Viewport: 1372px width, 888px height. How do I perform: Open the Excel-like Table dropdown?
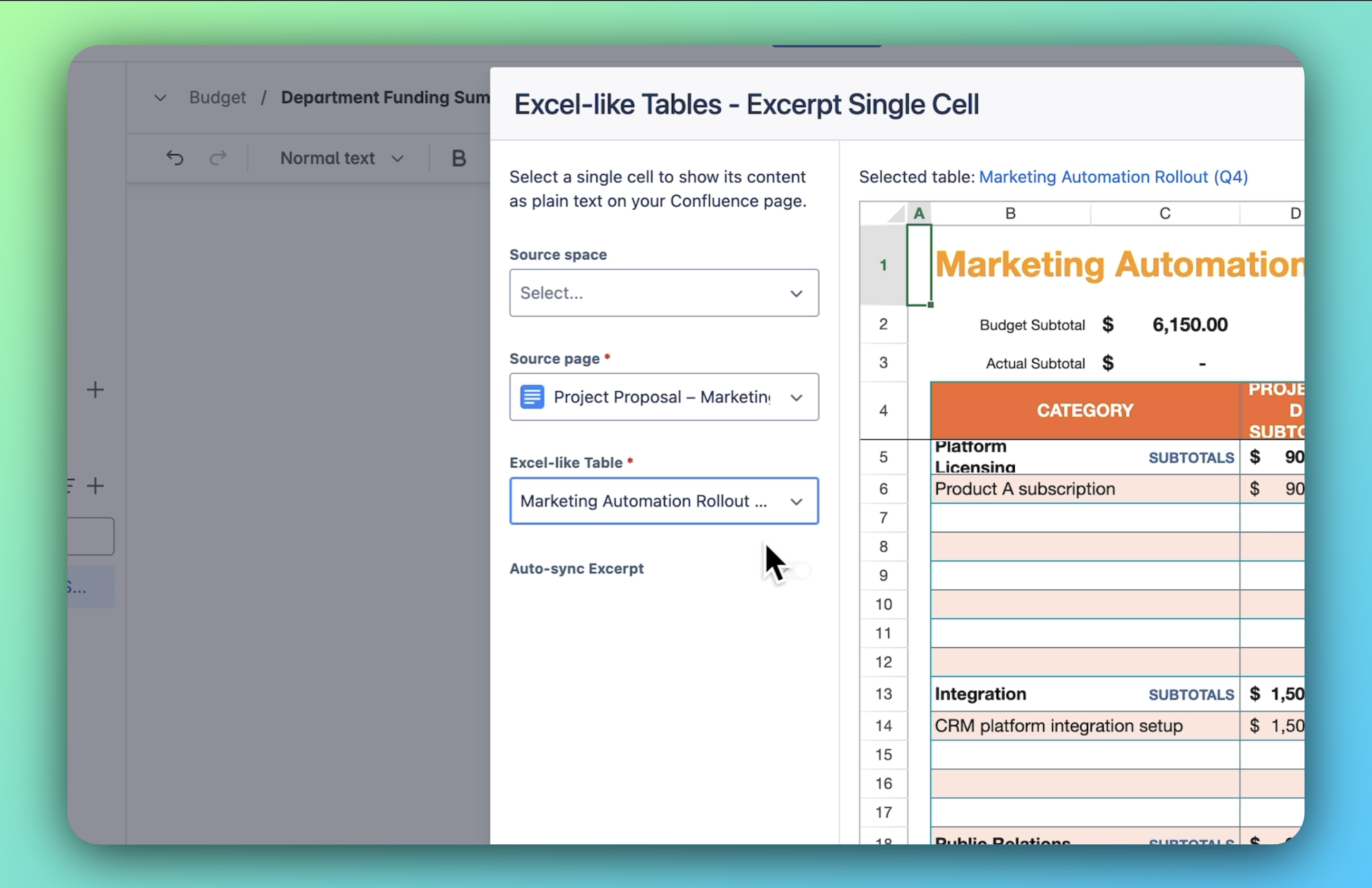(664, 501)
